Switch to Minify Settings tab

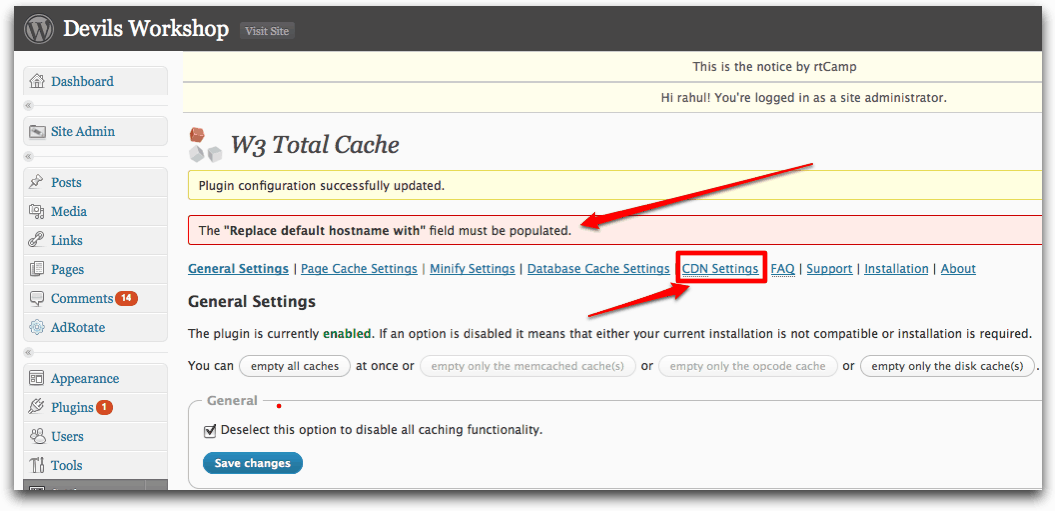coord(472,269)
